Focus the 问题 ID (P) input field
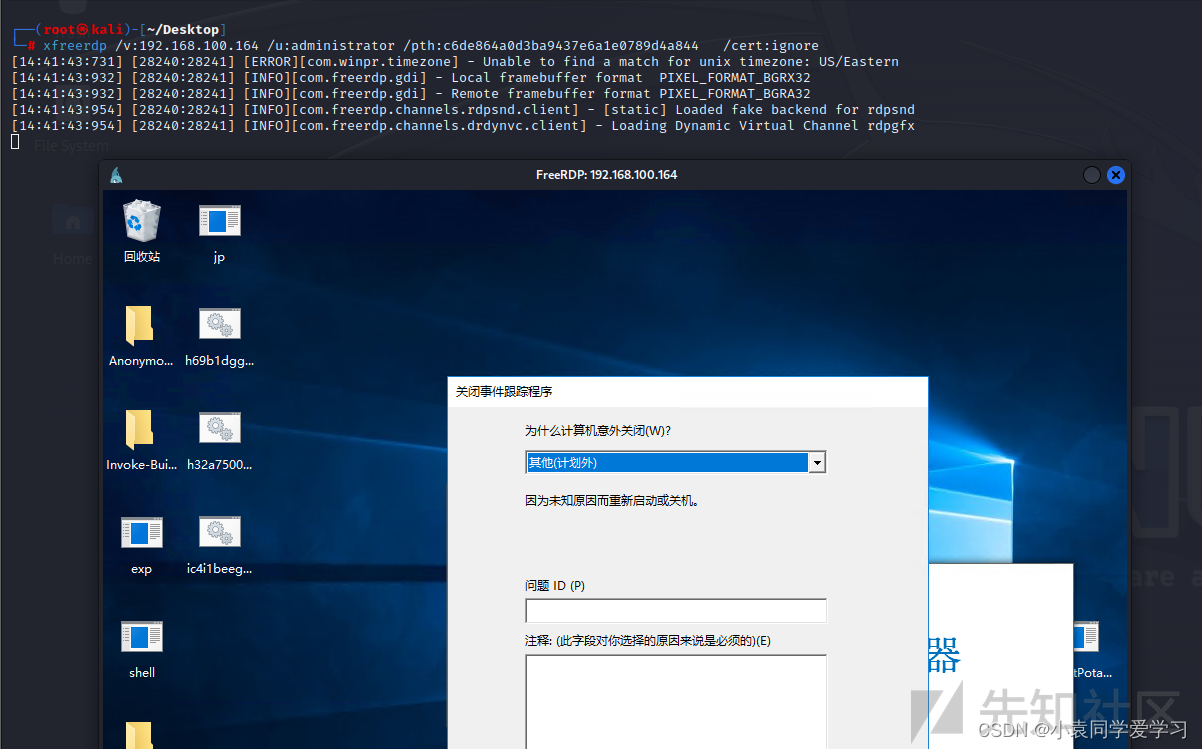The height and width of the screenshot is (749, 1202). pyautogui.click(x=675, y=611)
